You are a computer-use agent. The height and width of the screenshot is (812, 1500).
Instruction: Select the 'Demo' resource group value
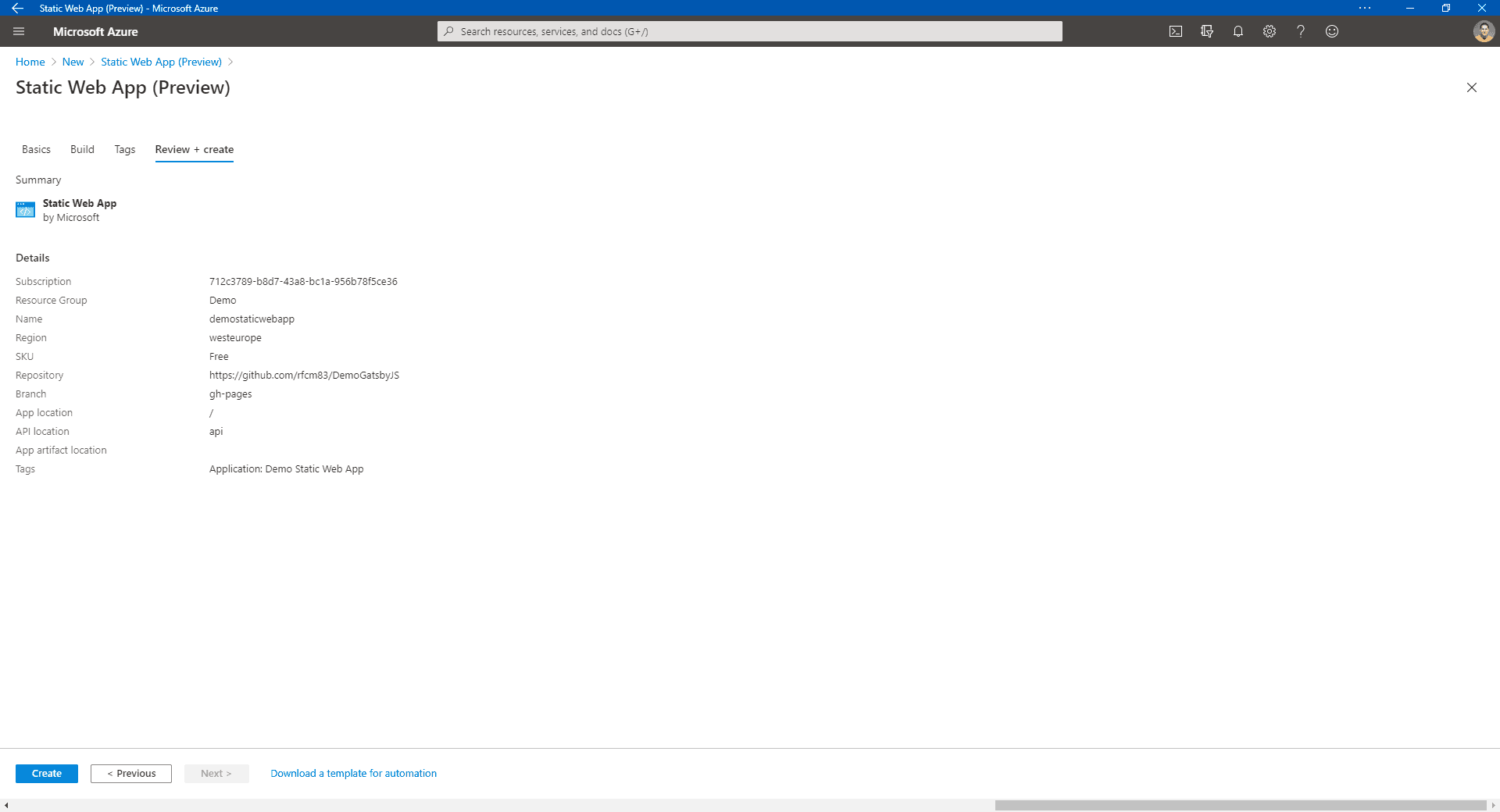coord(223,301)
